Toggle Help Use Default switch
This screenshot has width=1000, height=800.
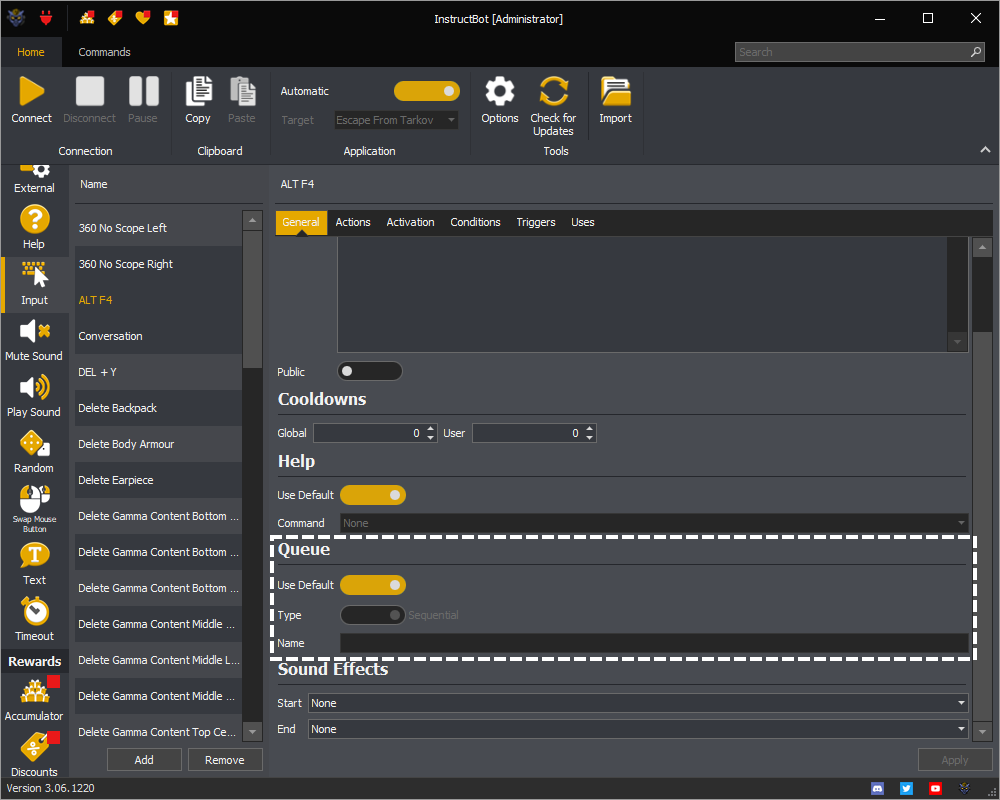pyautogui.click(x=373, y=495)
